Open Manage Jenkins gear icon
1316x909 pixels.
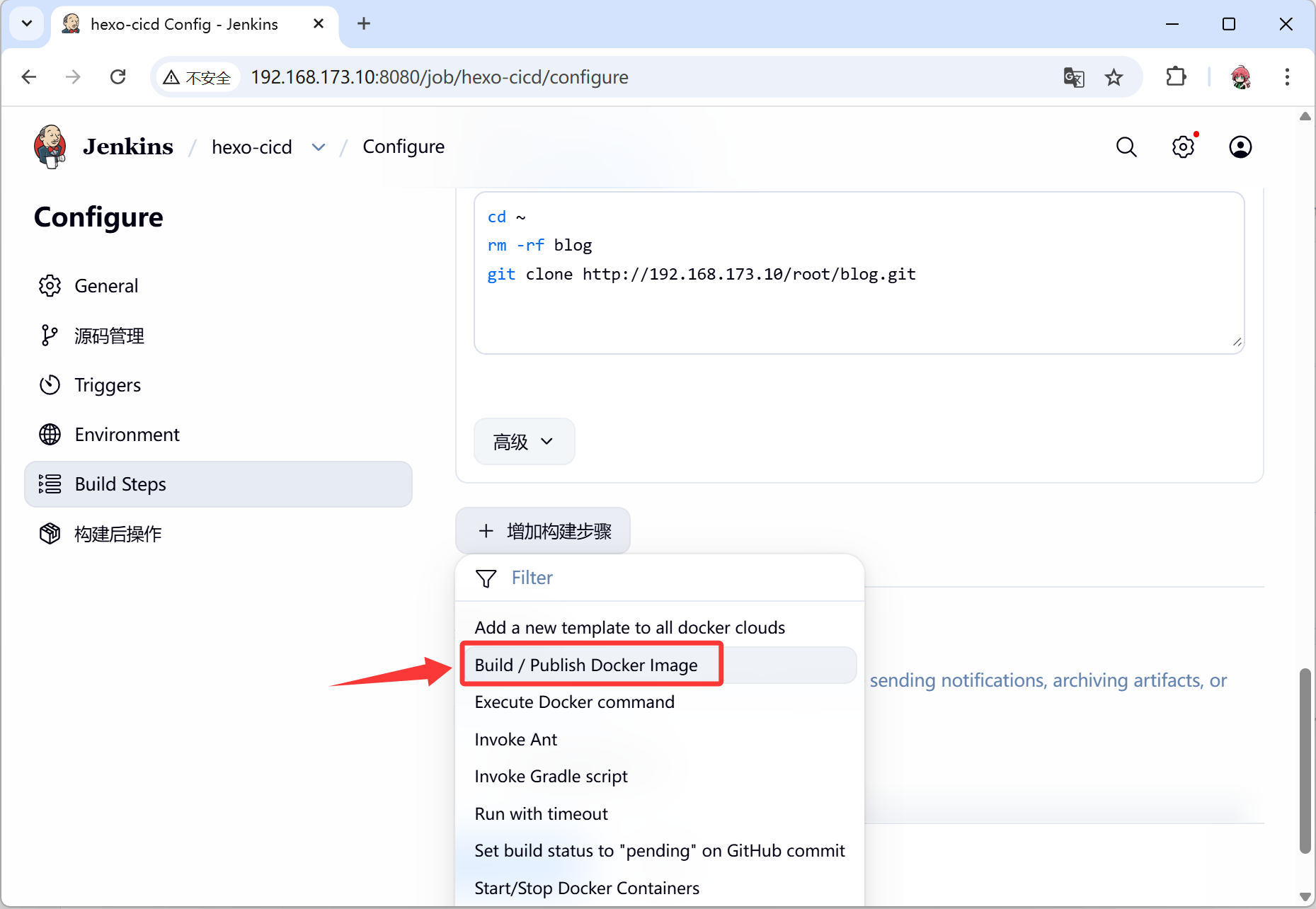click(x=1183, y=147)
